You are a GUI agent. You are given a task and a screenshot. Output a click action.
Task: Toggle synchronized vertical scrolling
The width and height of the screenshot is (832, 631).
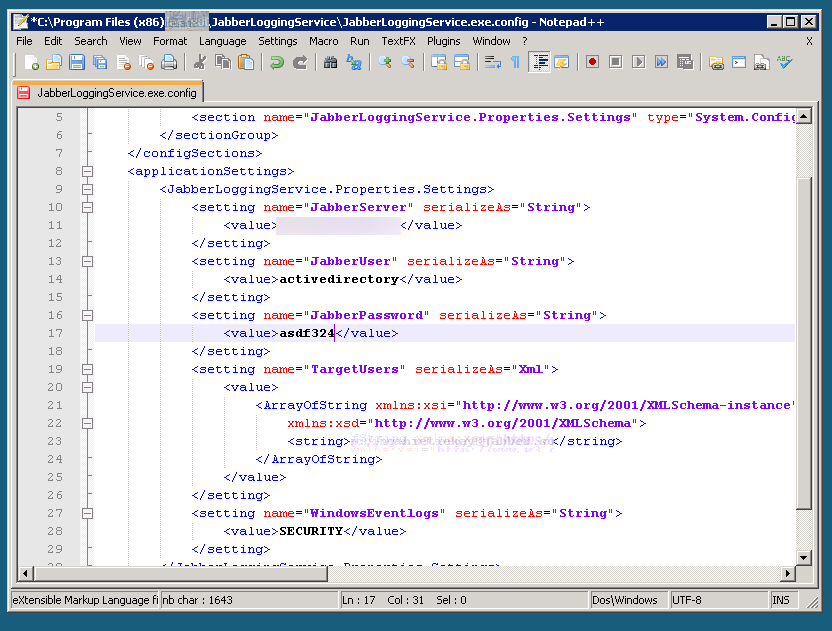tap(439, 63)
